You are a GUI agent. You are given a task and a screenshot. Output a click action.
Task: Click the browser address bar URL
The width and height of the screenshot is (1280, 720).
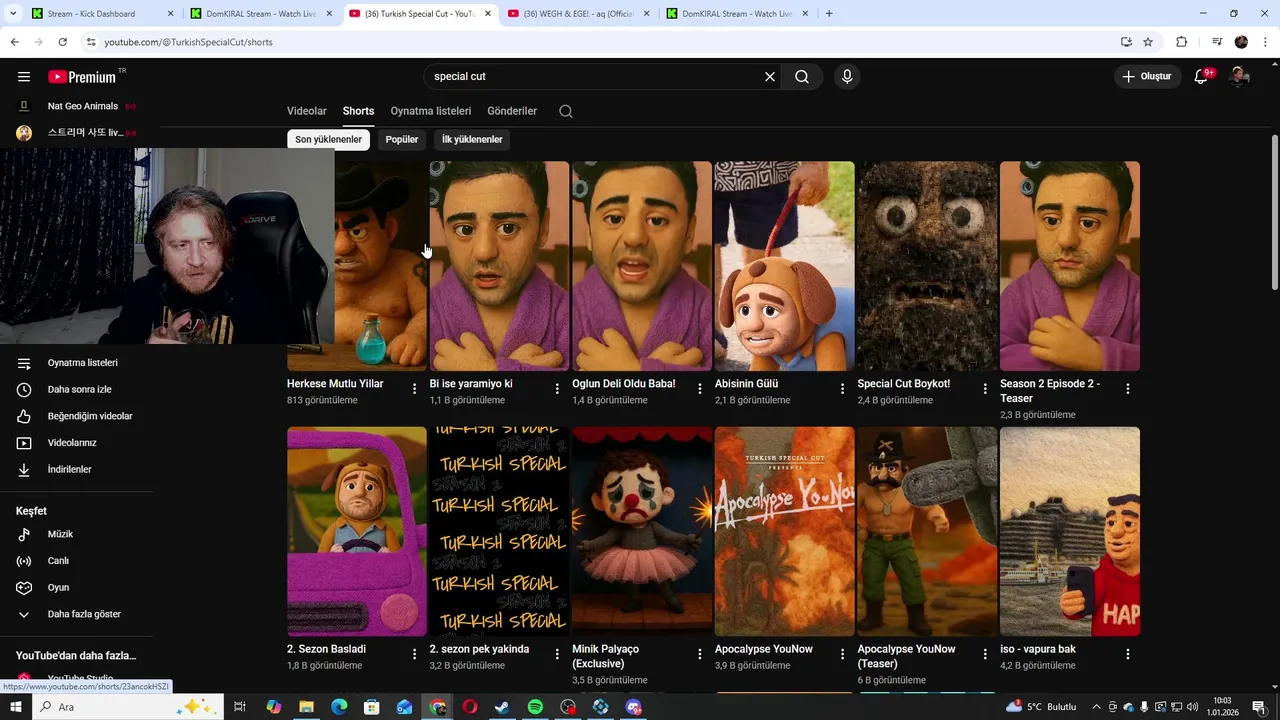click(x=188, y=42)
